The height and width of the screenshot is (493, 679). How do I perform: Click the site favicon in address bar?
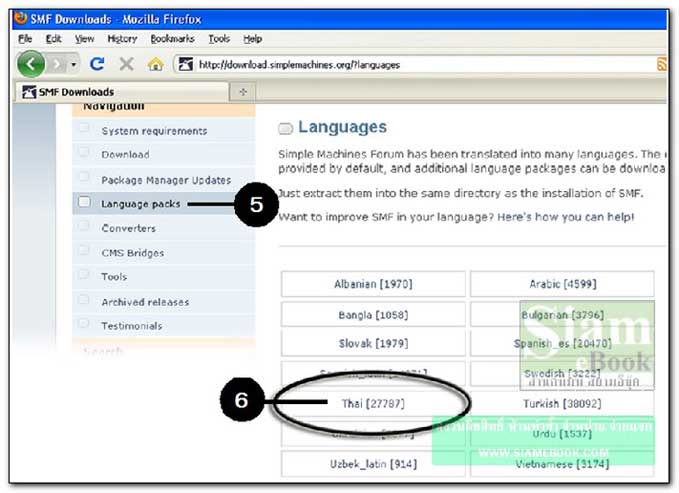point(186,65)
